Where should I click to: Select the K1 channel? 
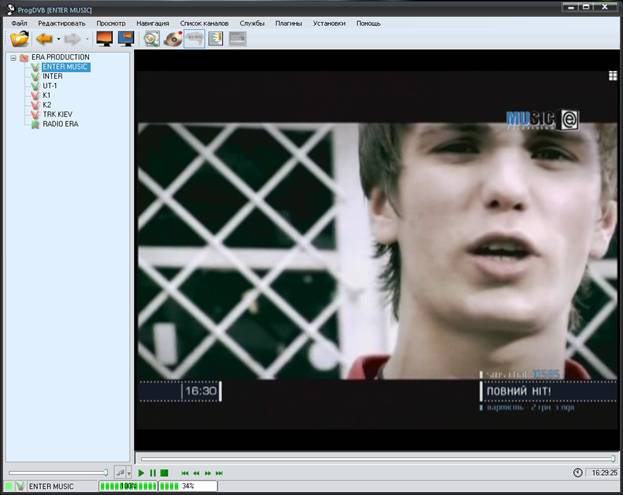(x=46, y=95)
